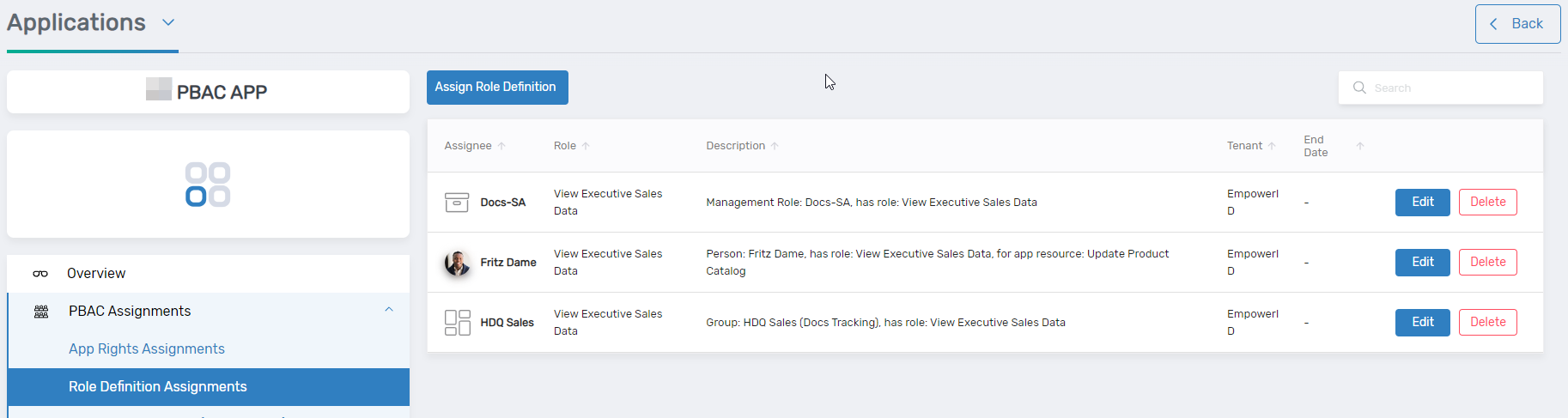This screenshot has height=418, width=1568.
Task: Sort by Assignee column arrow
Action: (501, 146)
